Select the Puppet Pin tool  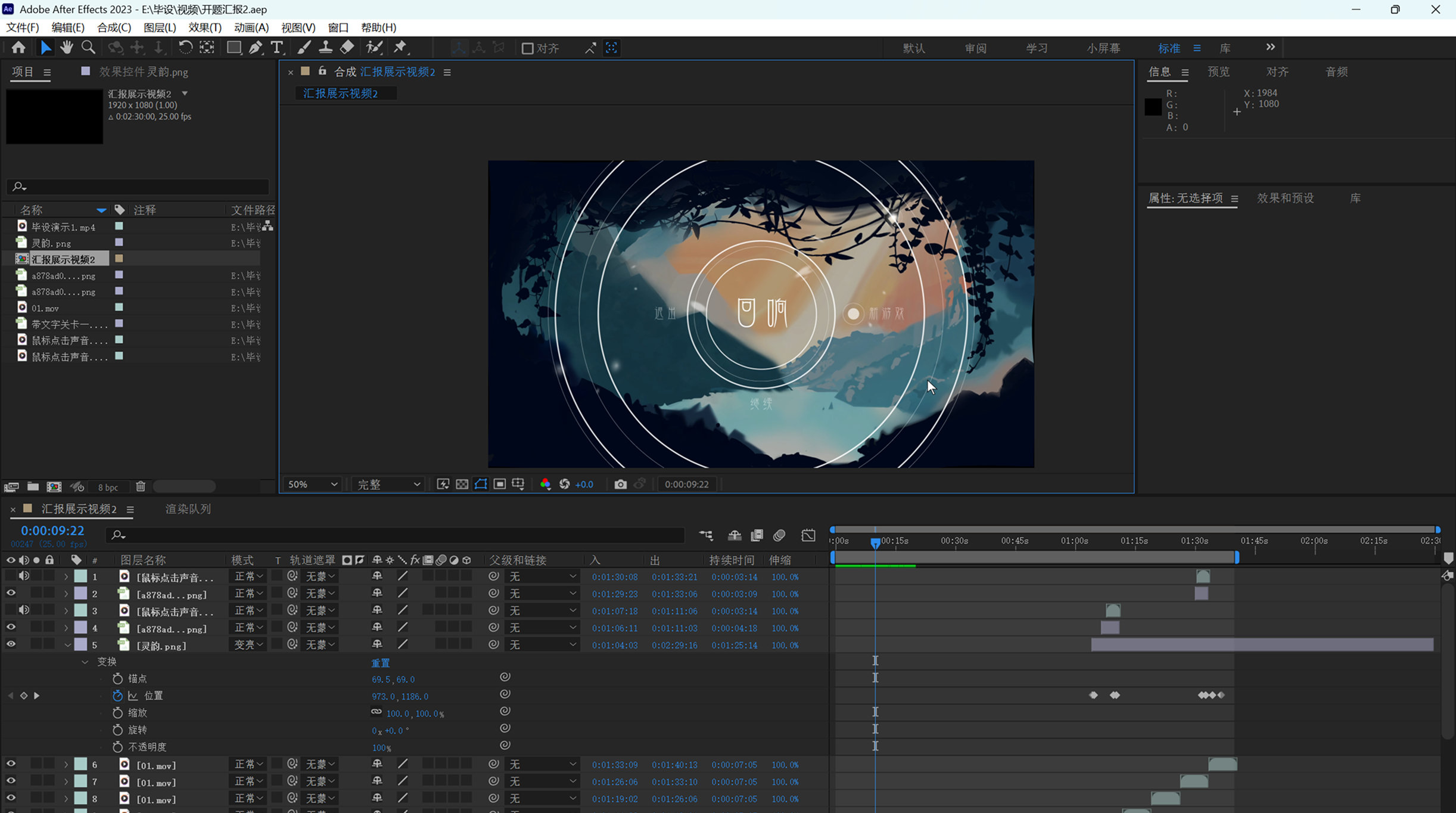coord(400,48)
